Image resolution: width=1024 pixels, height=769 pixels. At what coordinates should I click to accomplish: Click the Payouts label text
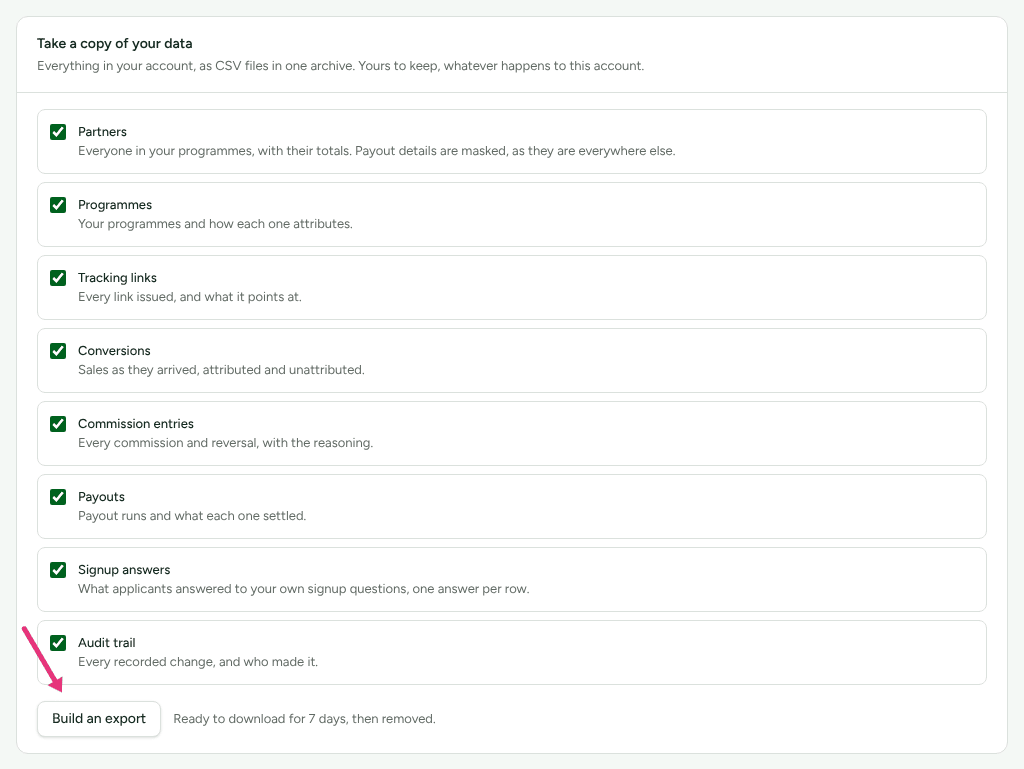[x=101, y=497]
